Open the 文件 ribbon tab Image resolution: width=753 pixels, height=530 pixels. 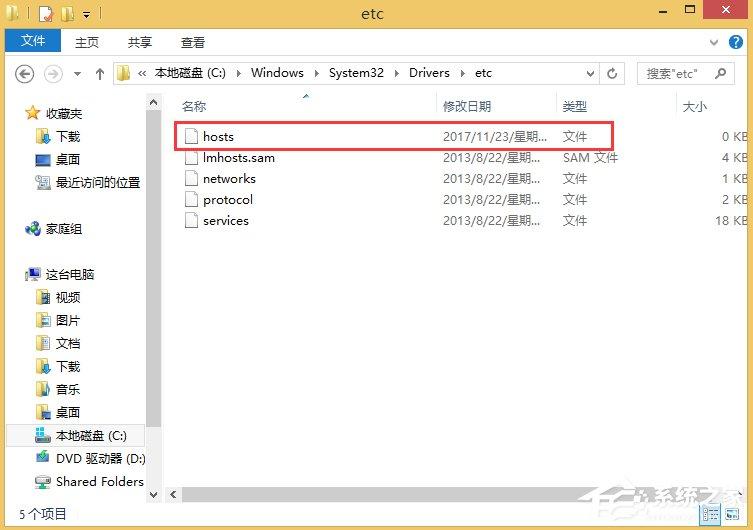(x=33, y=41)
